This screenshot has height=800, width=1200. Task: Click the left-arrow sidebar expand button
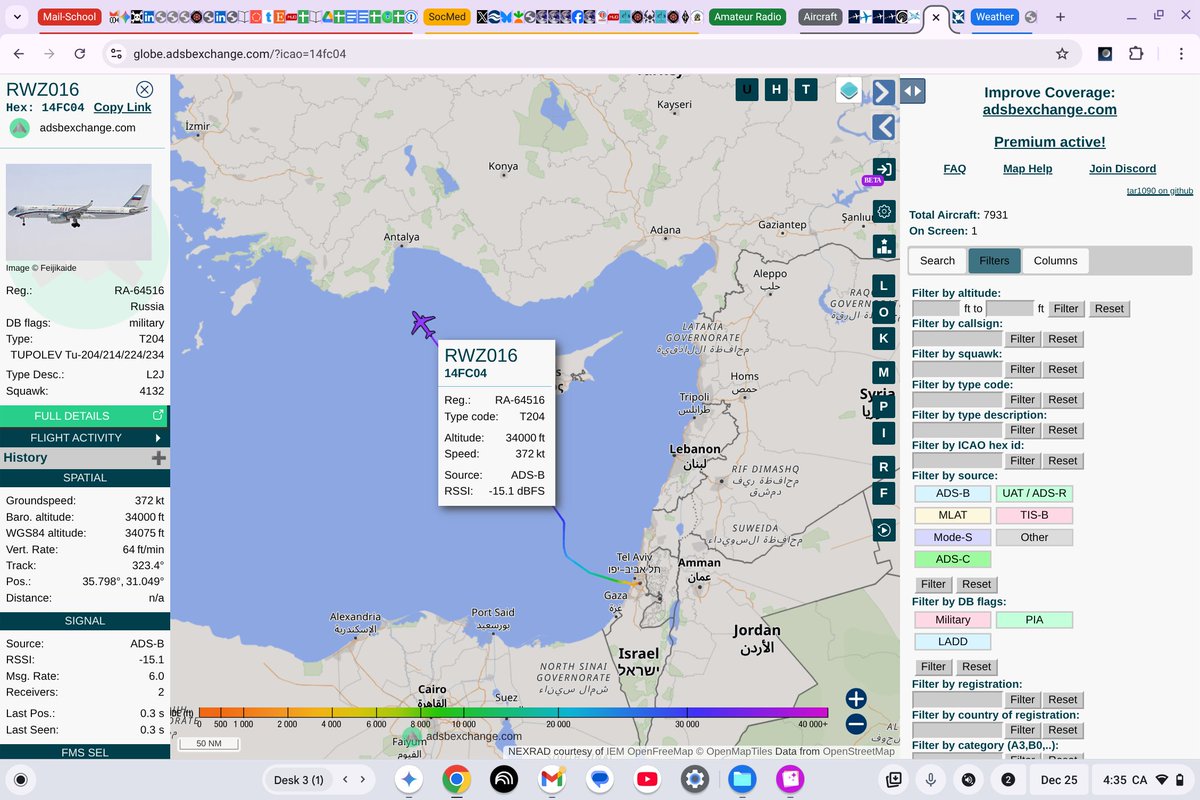(x=883, y=127)
